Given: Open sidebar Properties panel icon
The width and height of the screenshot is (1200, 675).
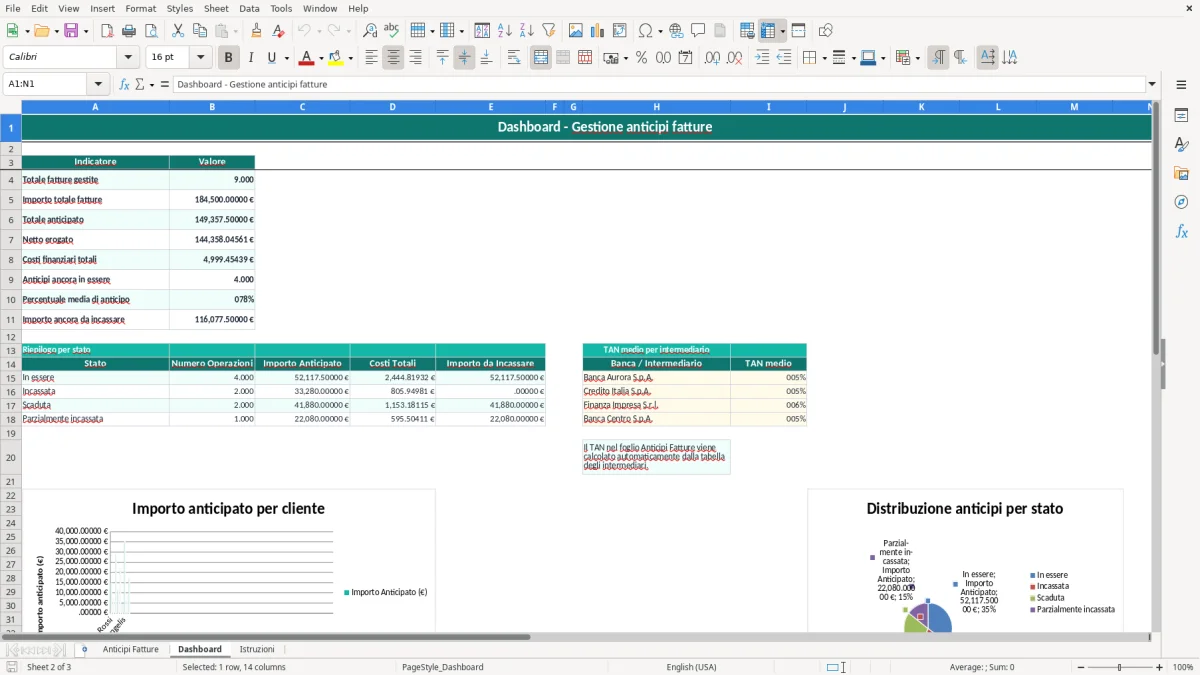Looking at the screenshot, I should point(1181,116).
